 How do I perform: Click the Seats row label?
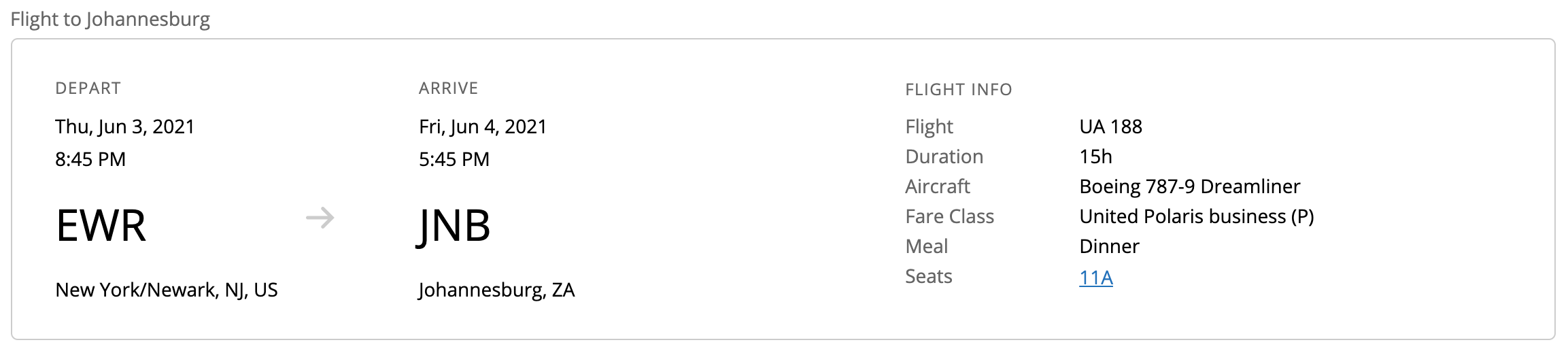point(929,276)
